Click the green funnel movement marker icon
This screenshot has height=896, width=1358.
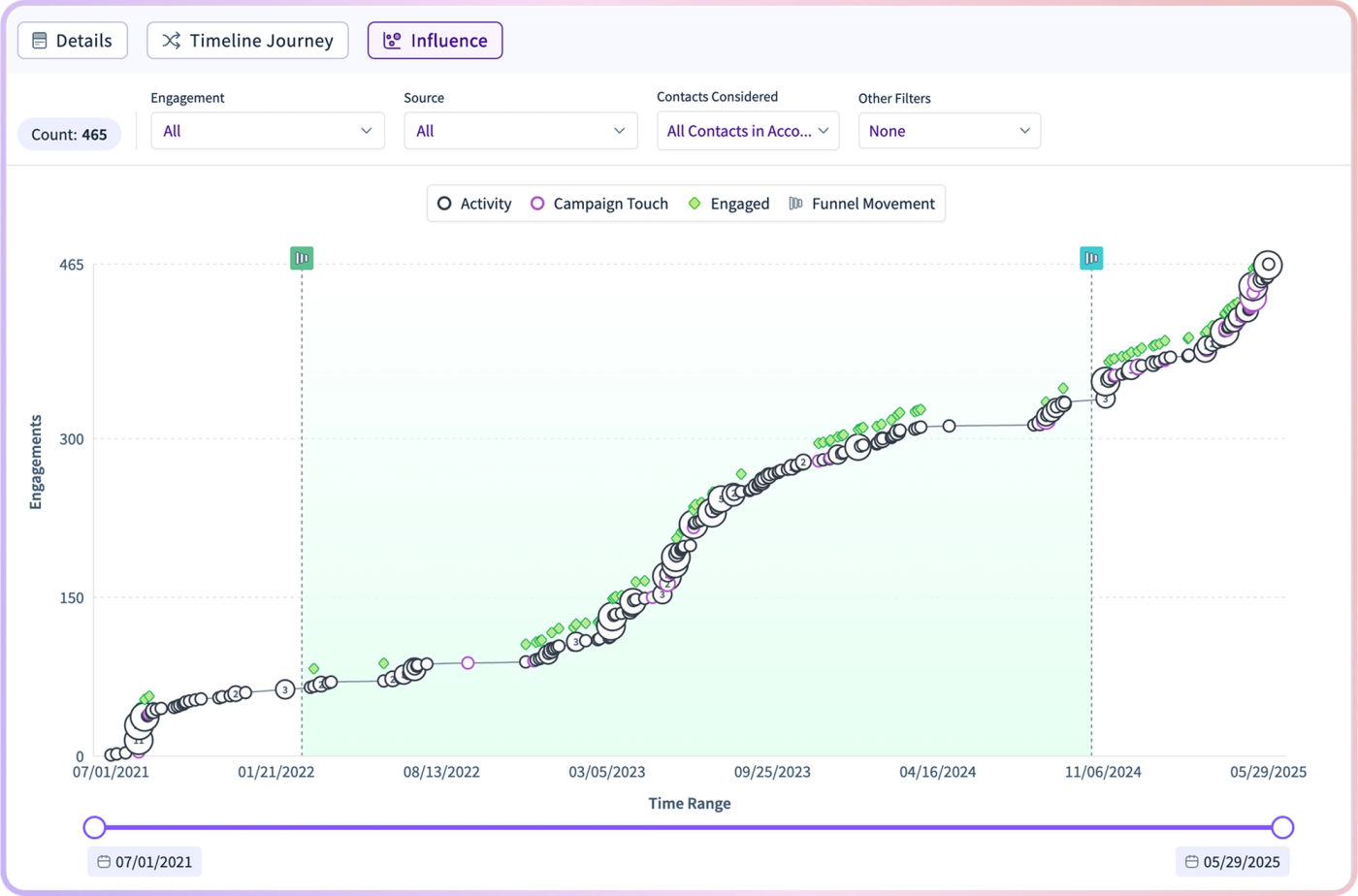302,258
